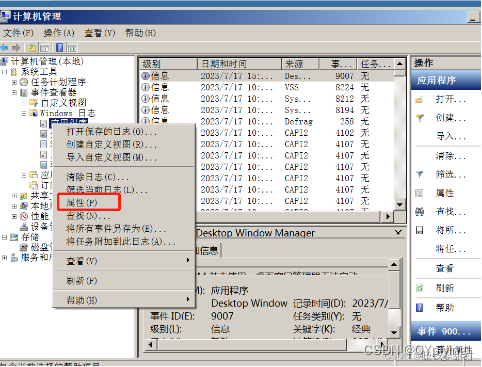Click the event list scrollbar up arrow
The image size is (482, 367).
click(400, 63)
